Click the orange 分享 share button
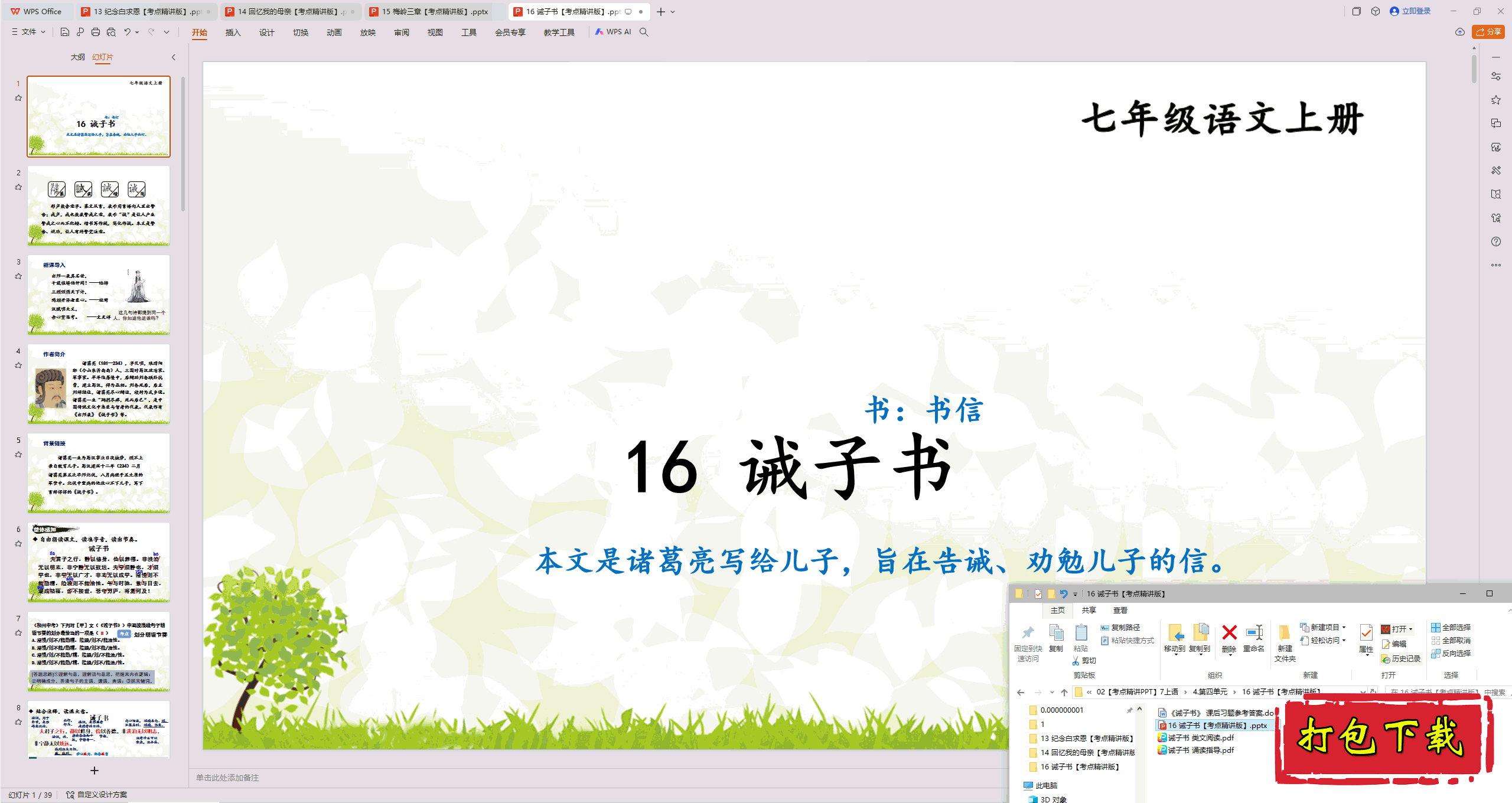Image resolution: width=1512 pixels, height=803 pixels. point(1488,32)
